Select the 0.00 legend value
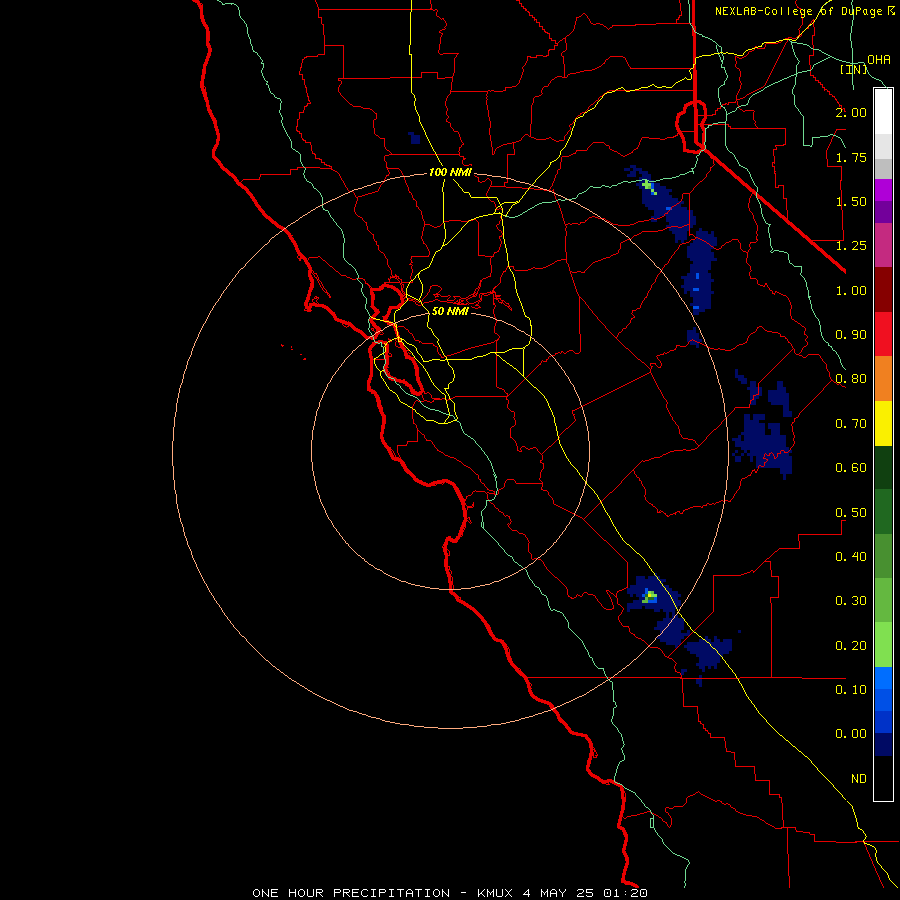The height and width of the screenshot is (900, 900). click(x=851, y=734)
